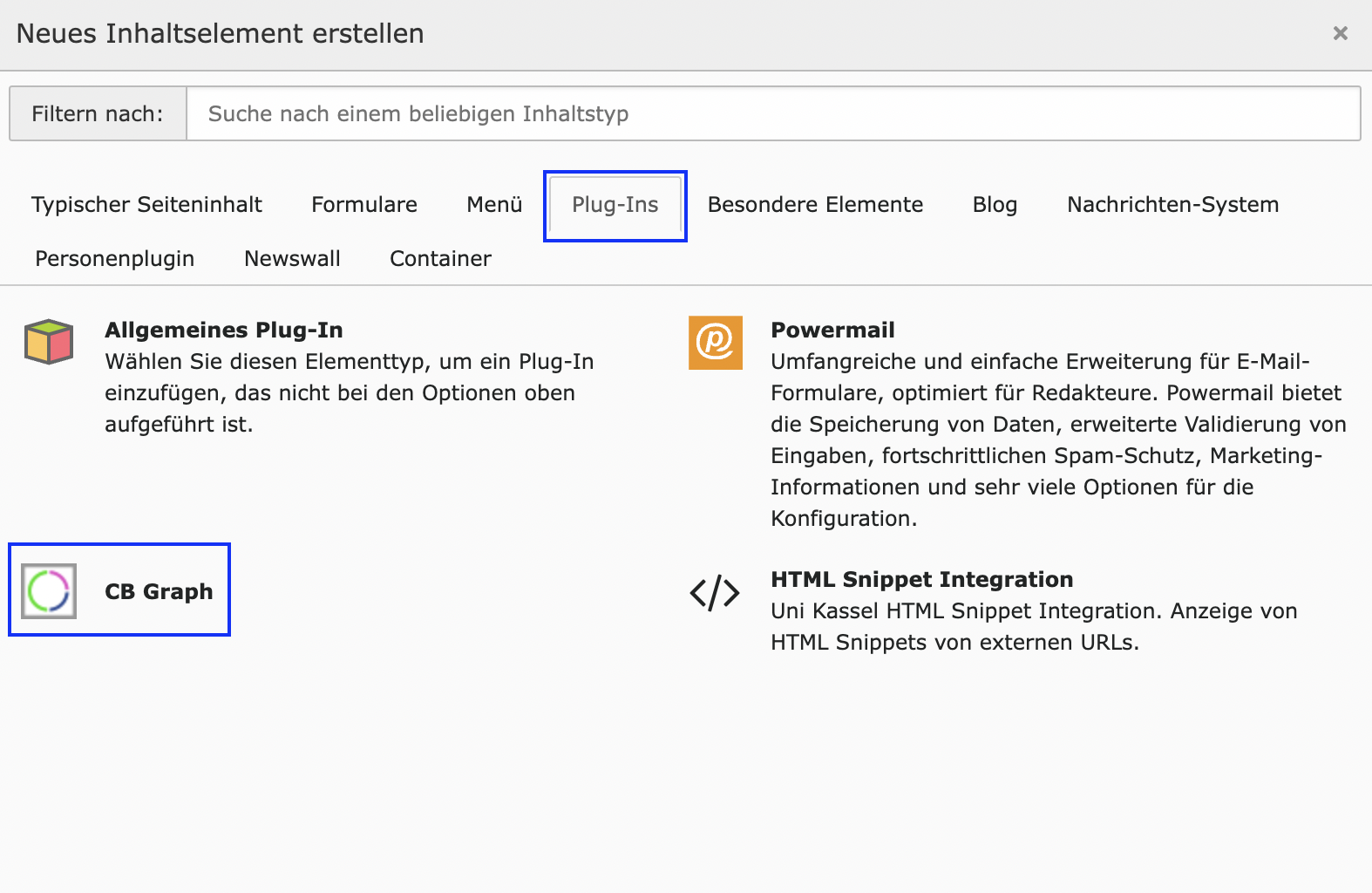Pick the CB Graph label

pyautogui.click(x=159, y=592)
